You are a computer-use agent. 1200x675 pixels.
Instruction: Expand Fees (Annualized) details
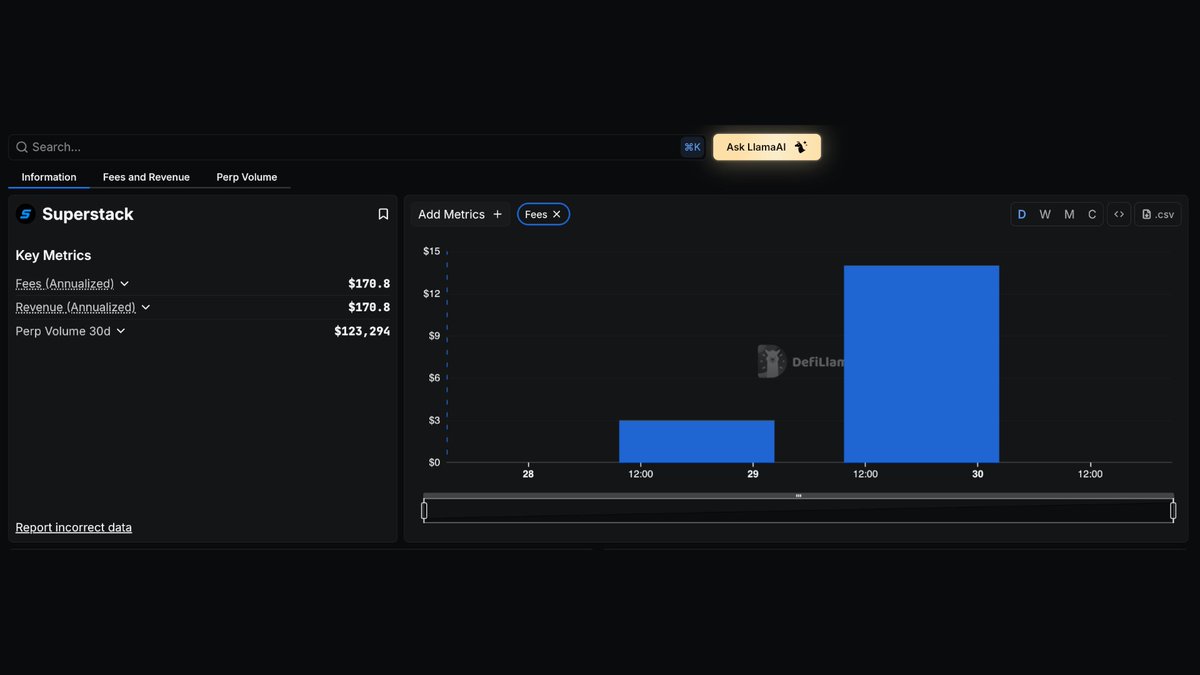pos(125,284)
